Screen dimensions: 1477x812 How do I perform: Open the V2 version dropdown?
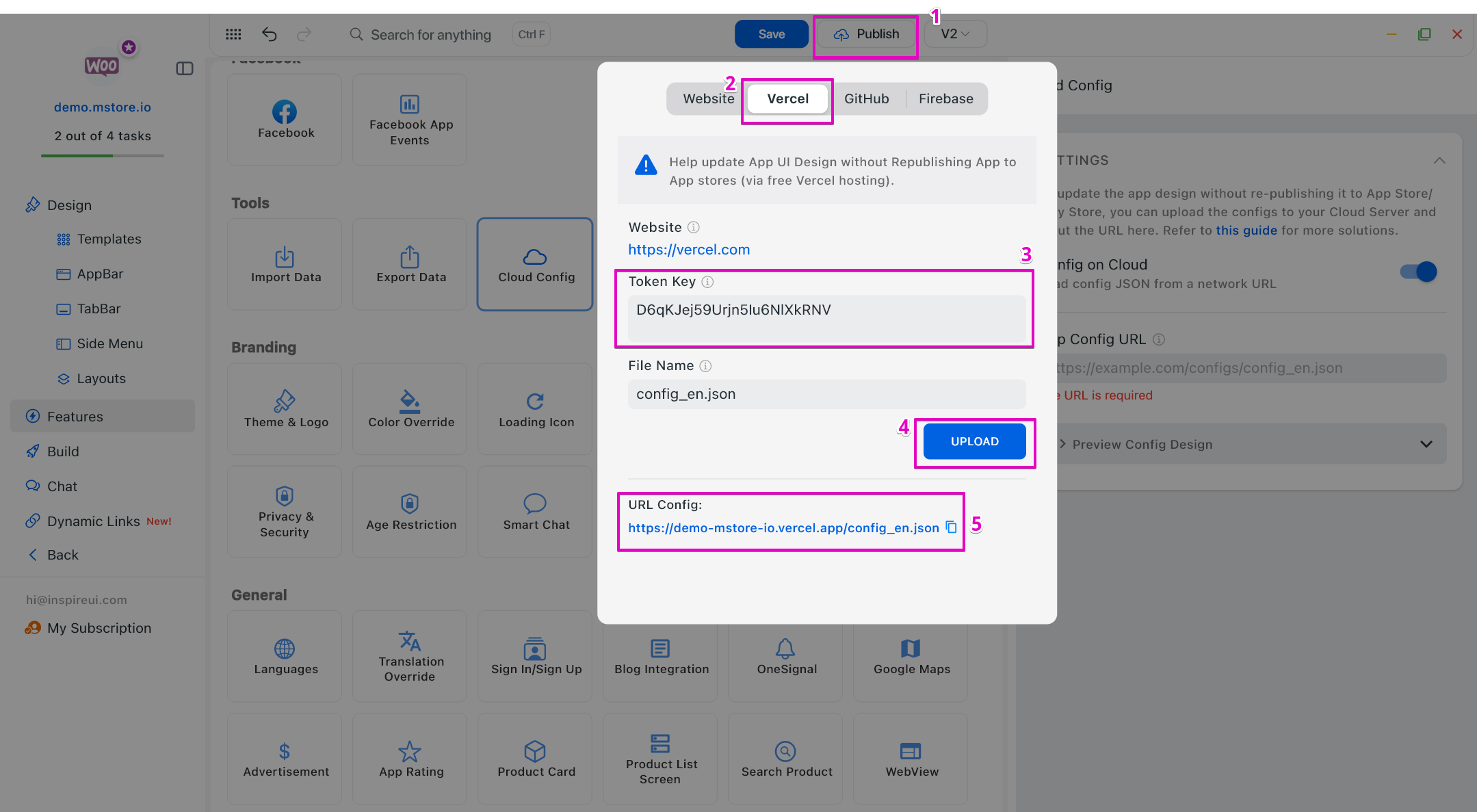coord(955,34)
